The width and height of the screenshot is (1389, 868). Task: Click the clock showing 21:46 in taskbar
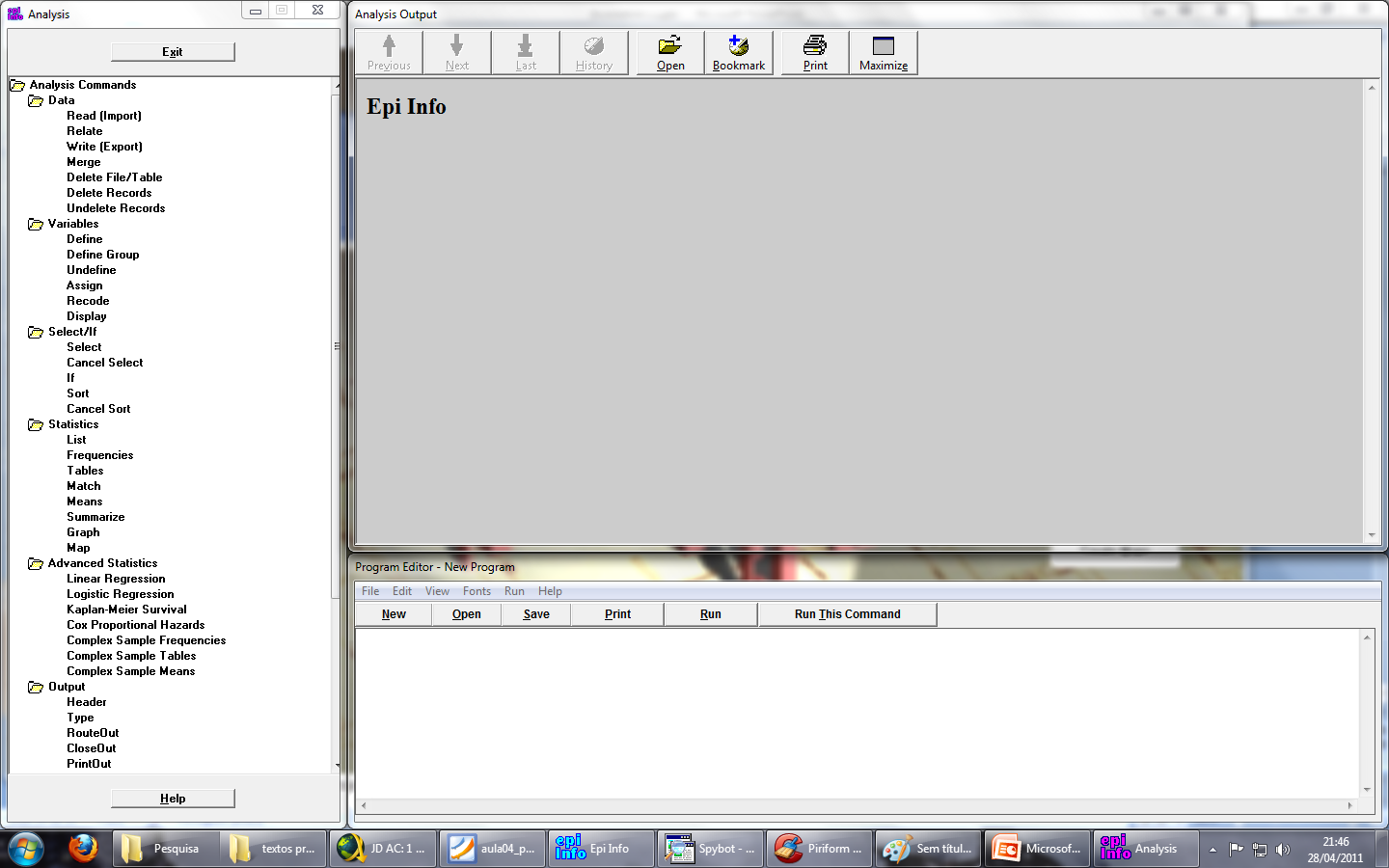(x=1336, y=842)
